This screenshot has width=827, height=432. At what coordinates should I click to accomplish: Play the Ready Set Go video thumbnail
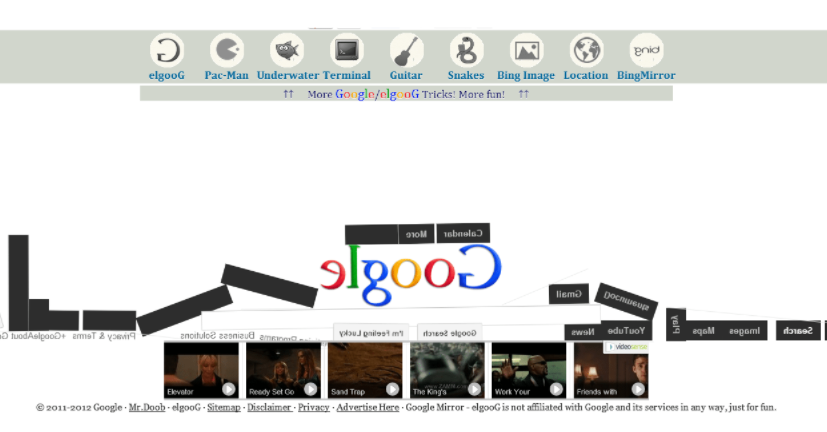coord(283,370)
